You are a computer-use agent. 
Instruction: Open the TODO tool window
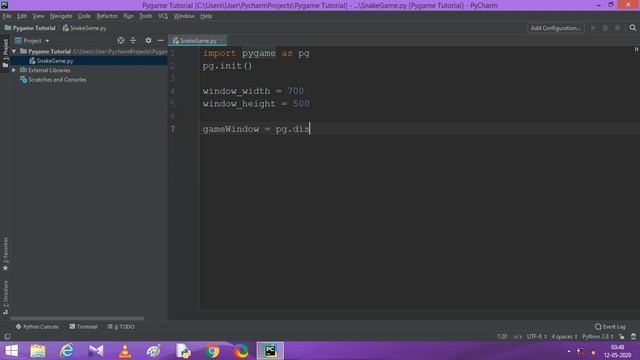121,327
